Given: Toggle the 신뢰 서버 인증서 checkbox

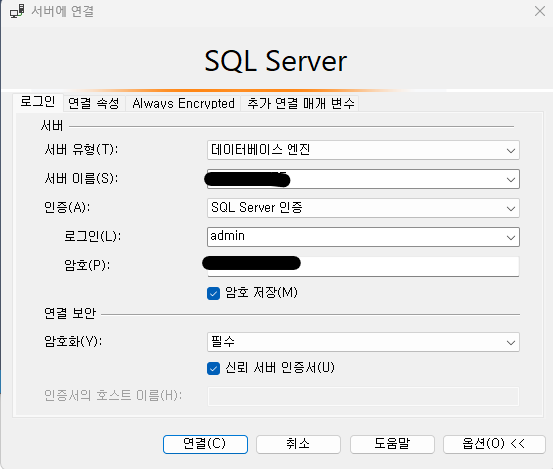Looking at the screenshot, I should [x=213, y=368].
